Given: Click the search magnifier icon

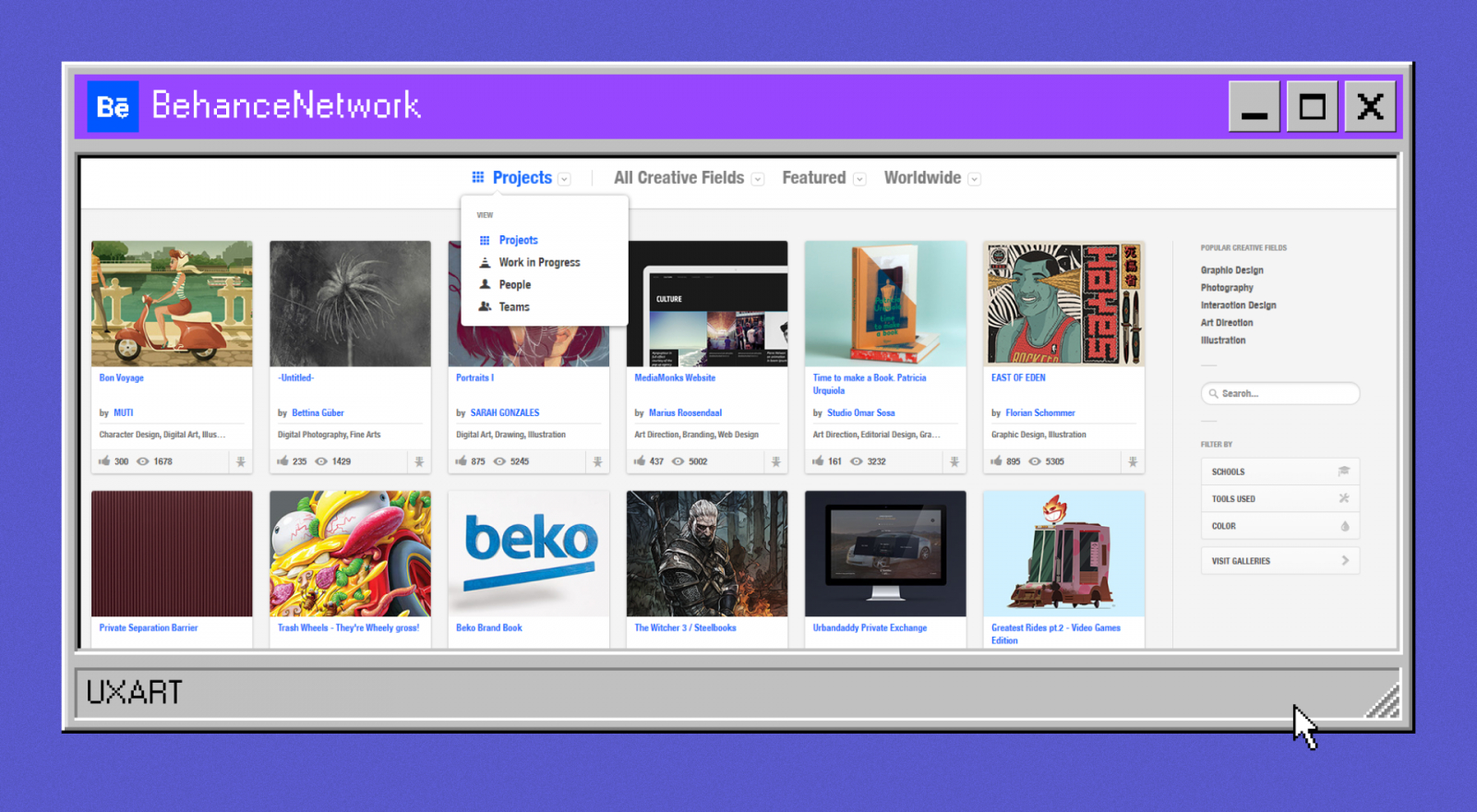Looking at the screenshot, I should pos(1214,394).
